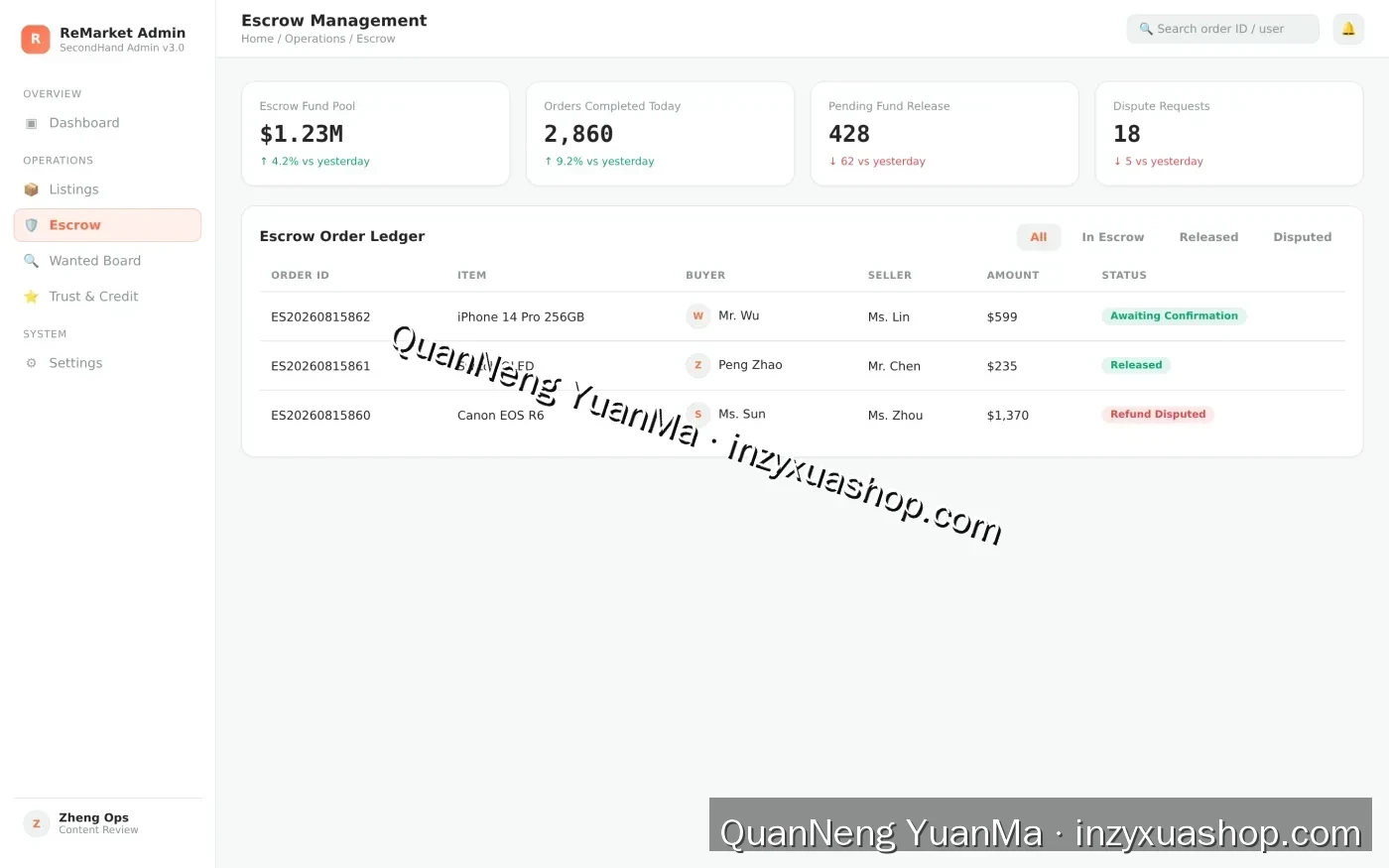Open the notifications bell

(x=1348, y=29)
